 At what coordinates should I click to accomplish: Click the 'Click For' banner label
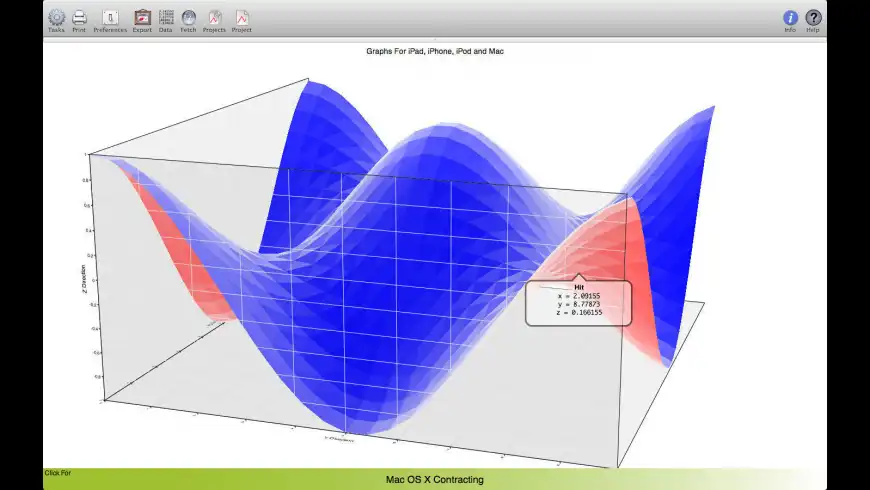[58, 473]
